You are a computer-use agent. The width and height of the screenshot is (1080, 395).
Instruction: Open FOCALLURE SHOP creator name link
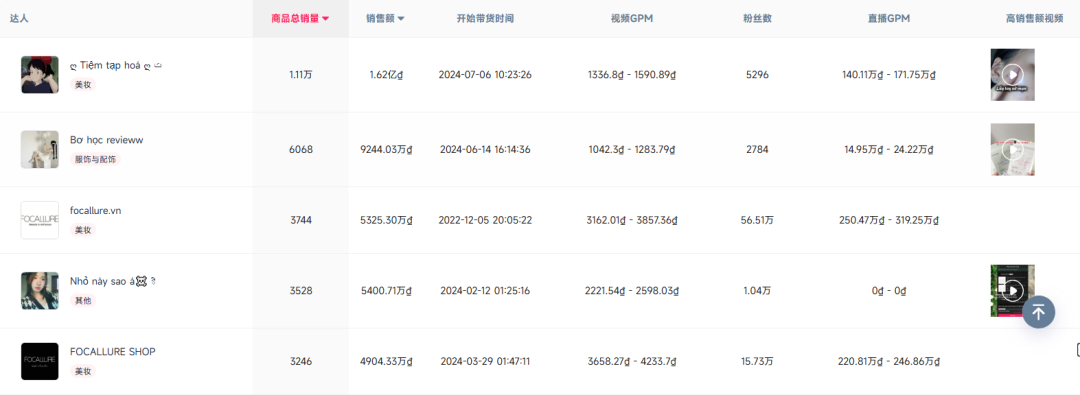(113, 352)
